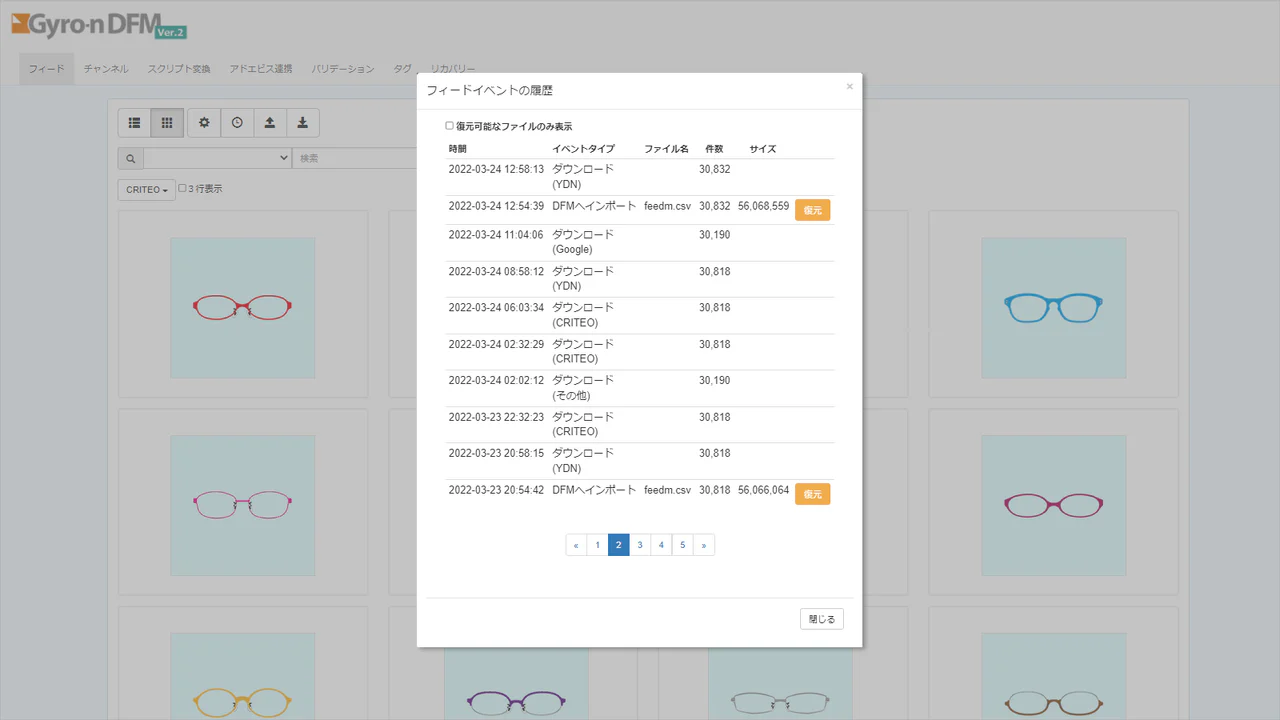Image resolution: width=1280 pixels, height=720 pixels.
Task: Click ダウンロード (Google) event type
Action: click(583, 242)
